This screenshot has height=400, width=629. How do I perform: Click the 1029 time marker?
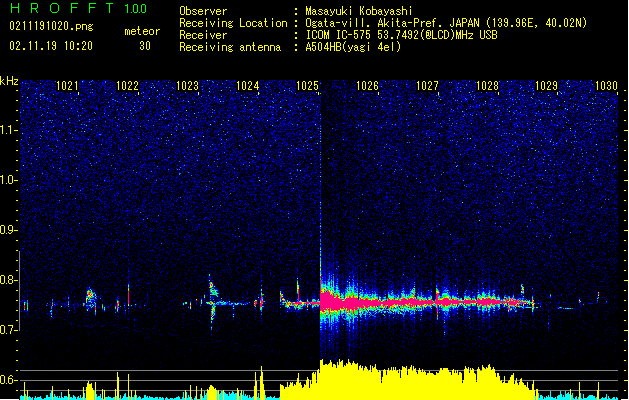click(546, 86)
